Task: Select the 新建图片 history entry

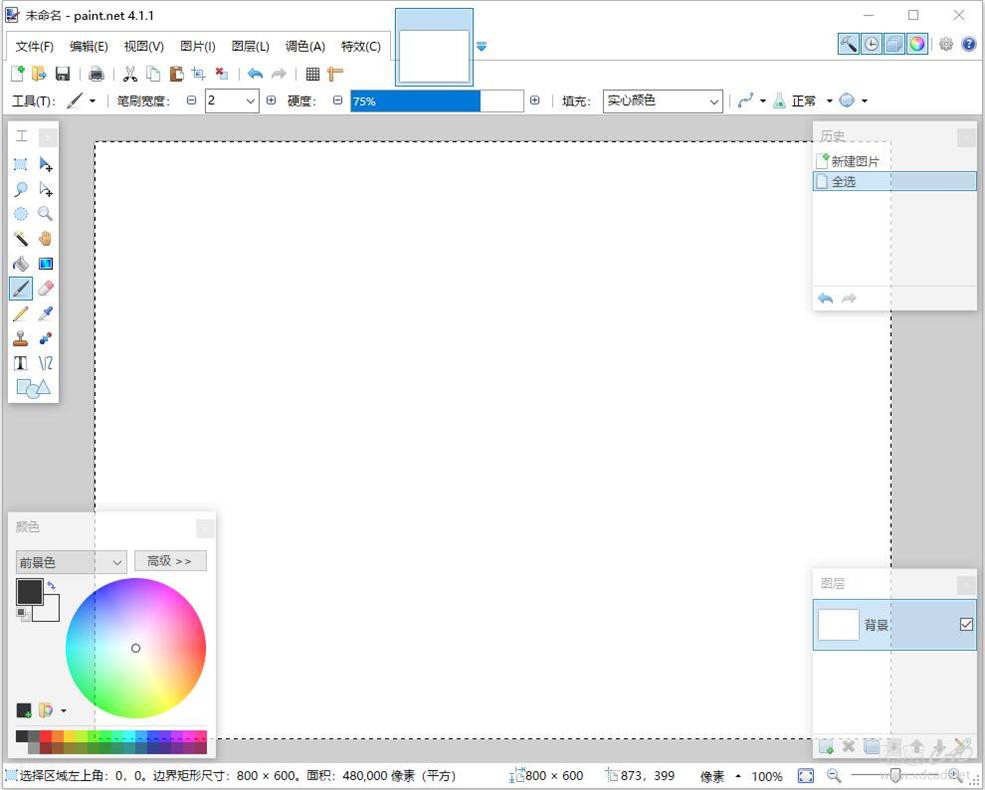Action: point(895,161)
